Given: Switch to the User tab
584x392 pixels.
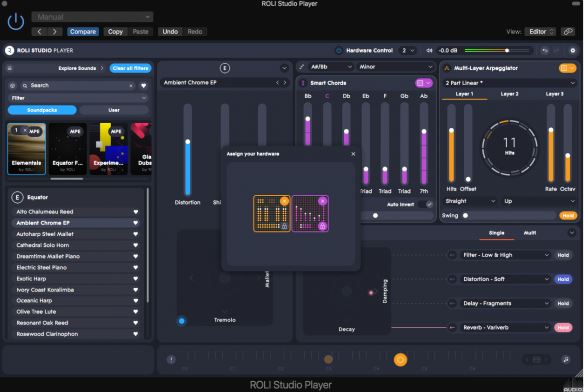Looking at the screenshot, I should [114, 110].
